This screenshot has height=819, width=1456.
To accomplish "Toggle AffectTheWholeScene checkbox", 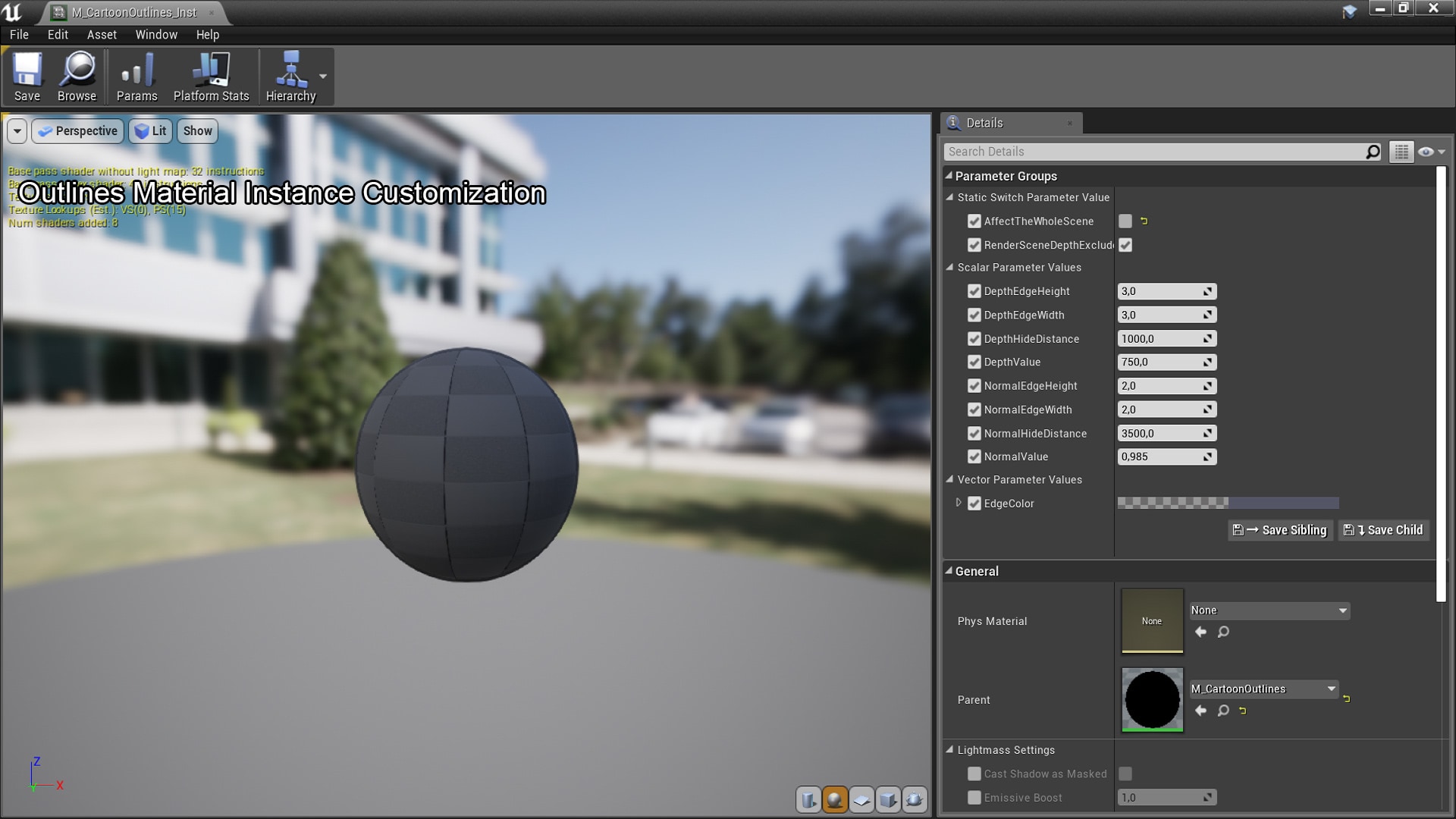I will click(1124, 221).
